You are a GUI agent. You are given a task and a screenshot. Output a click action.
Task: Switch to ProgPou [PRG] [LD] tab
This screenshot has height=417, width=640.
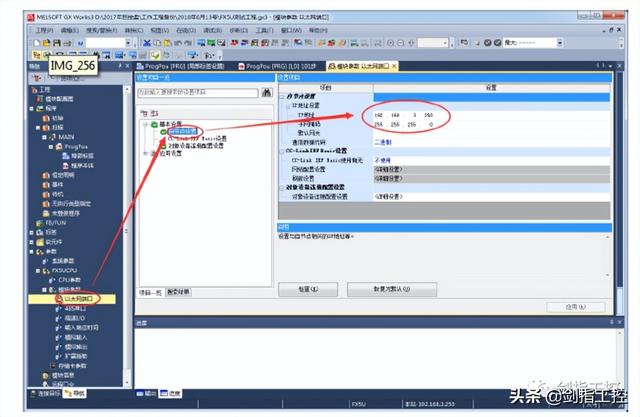coord(281,66)
